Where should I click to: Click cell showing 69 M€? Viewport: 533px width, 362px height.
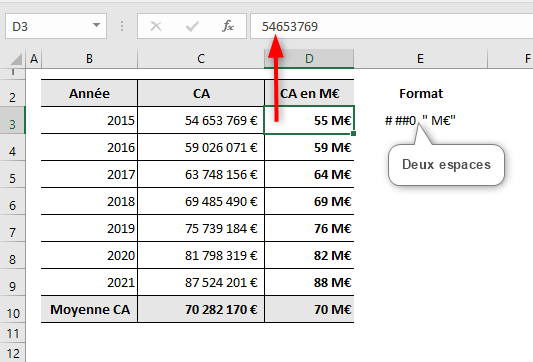[x=309, y=201]
